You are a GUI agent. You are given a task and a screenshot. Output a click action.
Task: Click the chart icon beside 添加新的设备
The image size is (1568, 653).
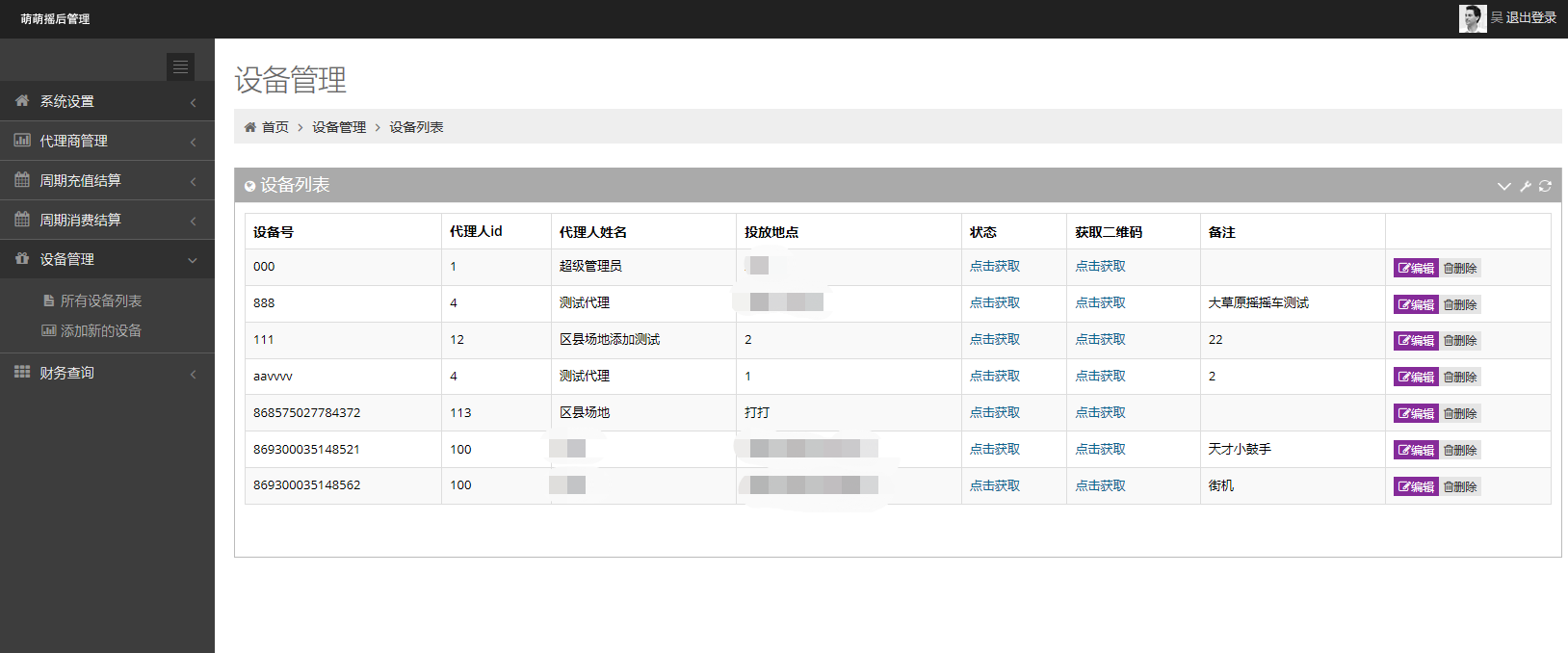pos(48,330)
